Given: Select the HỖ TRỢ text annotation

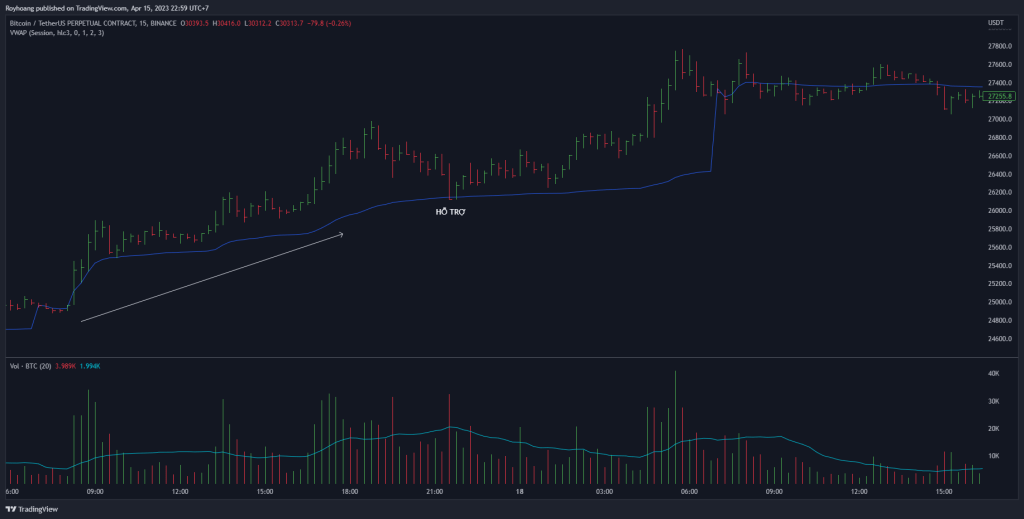Looking at the screenshot, I should [x=450, y=213].
